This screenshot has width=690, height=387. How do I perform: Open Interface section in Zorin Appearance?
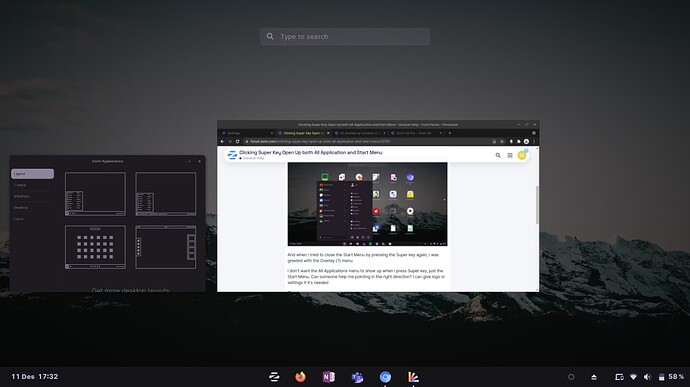pyautogui.click(x=33, y=196)
